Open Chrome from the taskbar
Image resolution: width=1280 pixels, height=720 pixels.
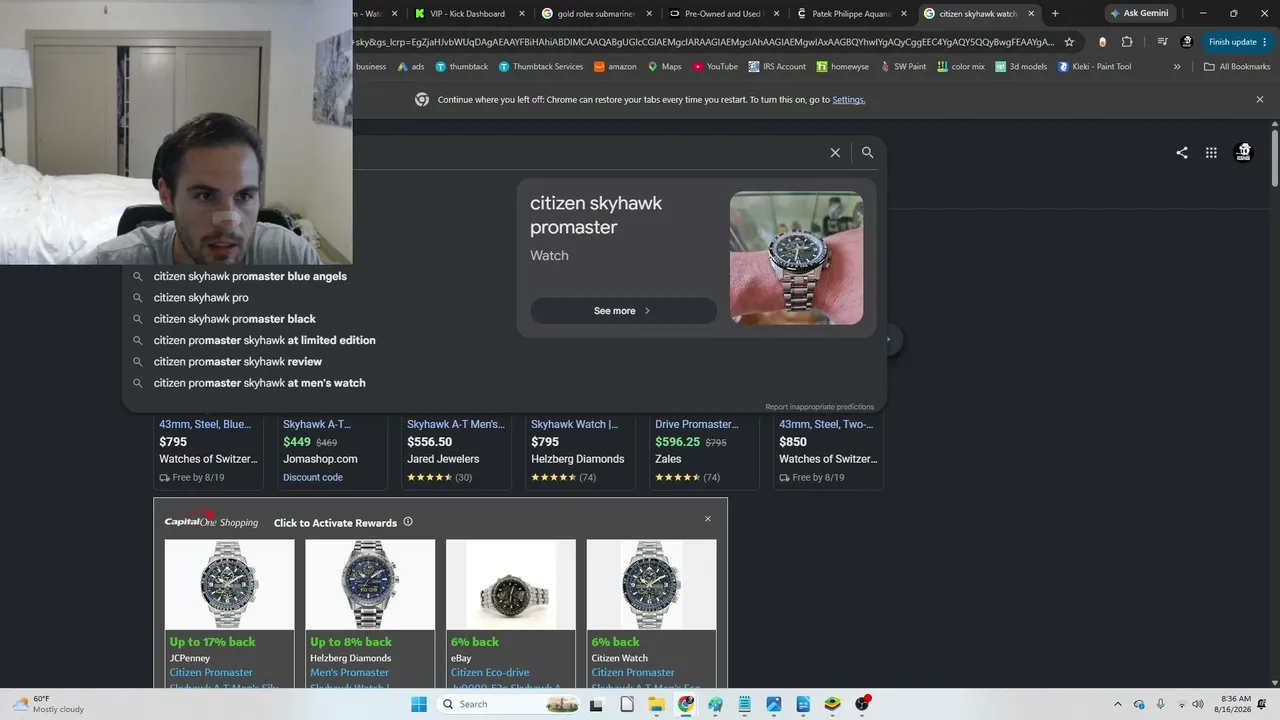click(686, 704)
